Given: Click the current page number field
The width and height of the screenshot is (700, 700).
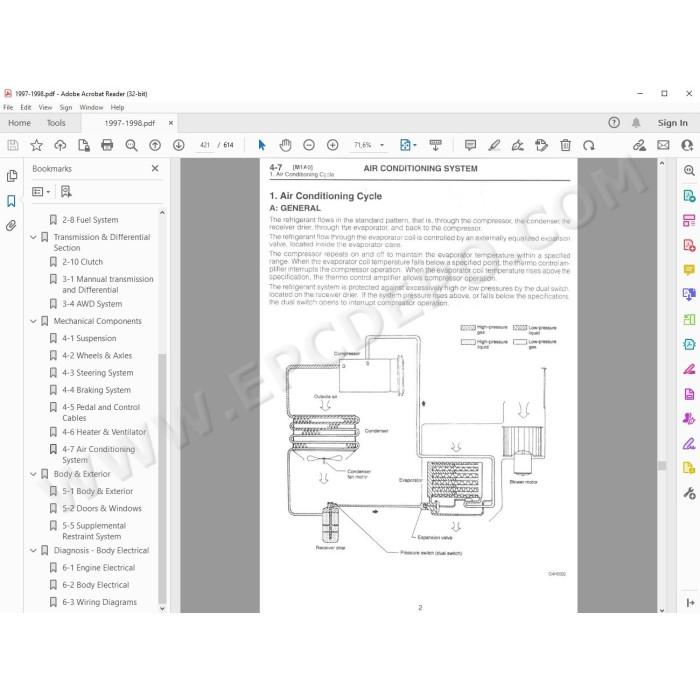Looking at the screenshot, I should click(x=204, y=145).
